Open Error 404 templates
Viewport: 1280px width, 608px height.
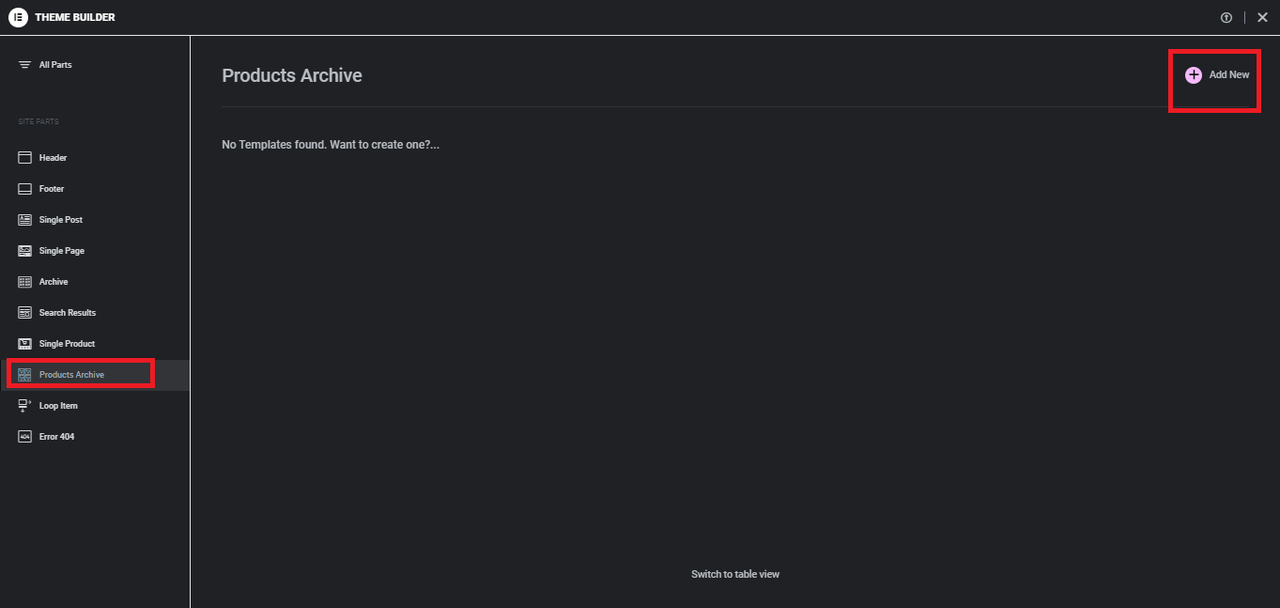[x=57, y=437]
